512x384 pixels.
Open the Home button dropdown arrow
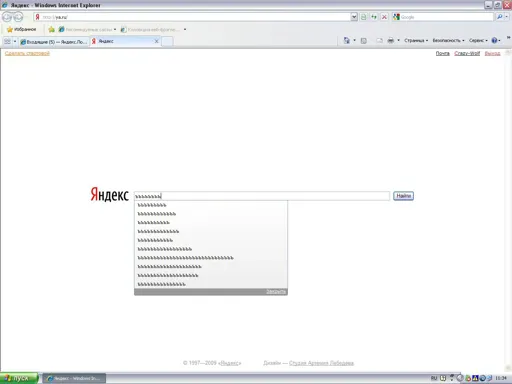click(354, 40)
